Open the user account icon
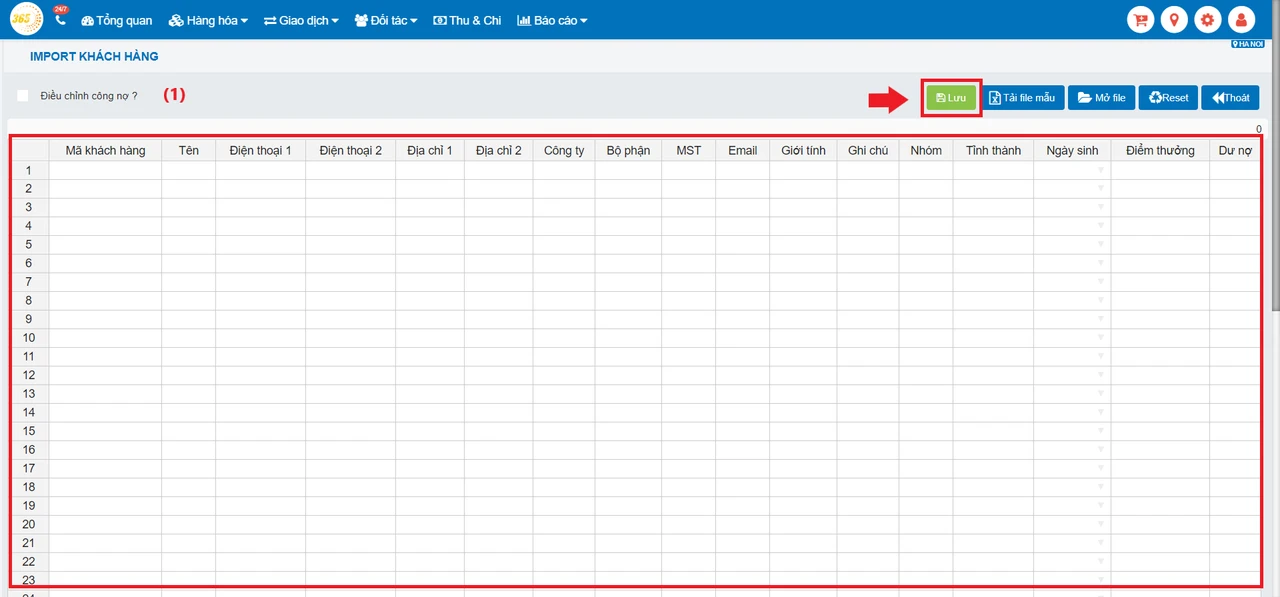Screen dimensions: 1280x597 [1241, 20]
